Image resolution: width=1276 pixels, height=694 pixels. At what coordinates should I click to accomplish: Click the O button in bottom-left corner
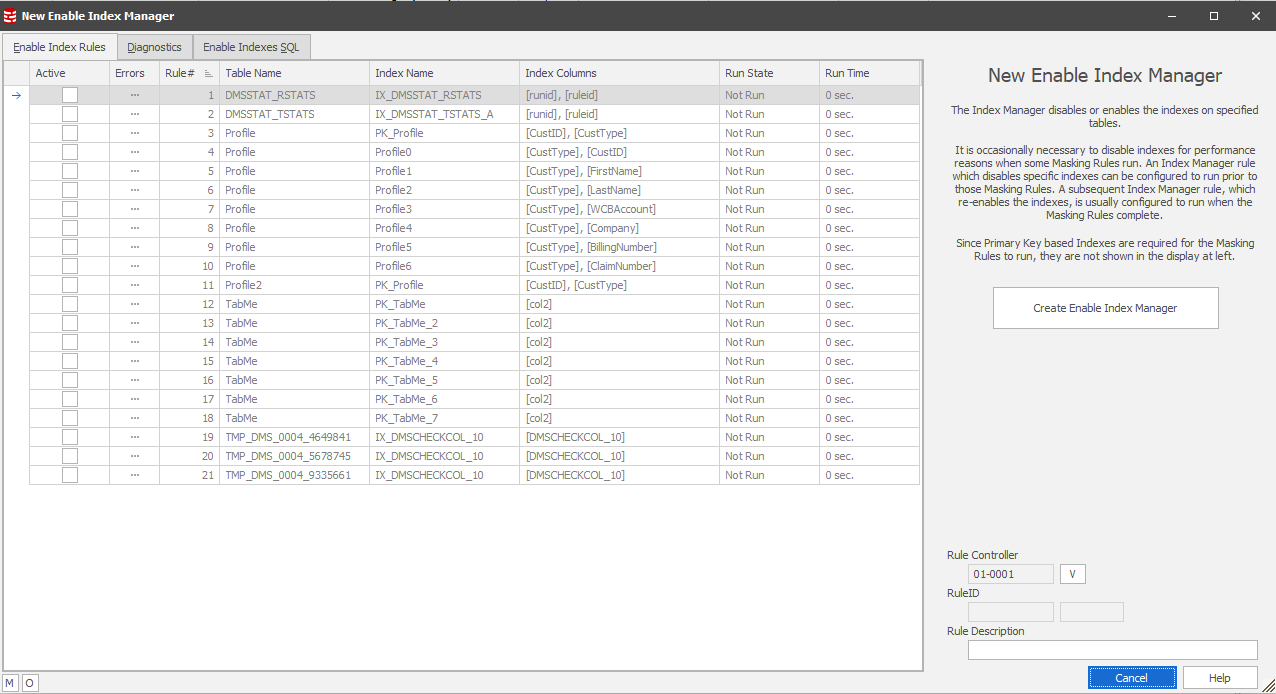(29, 683)
